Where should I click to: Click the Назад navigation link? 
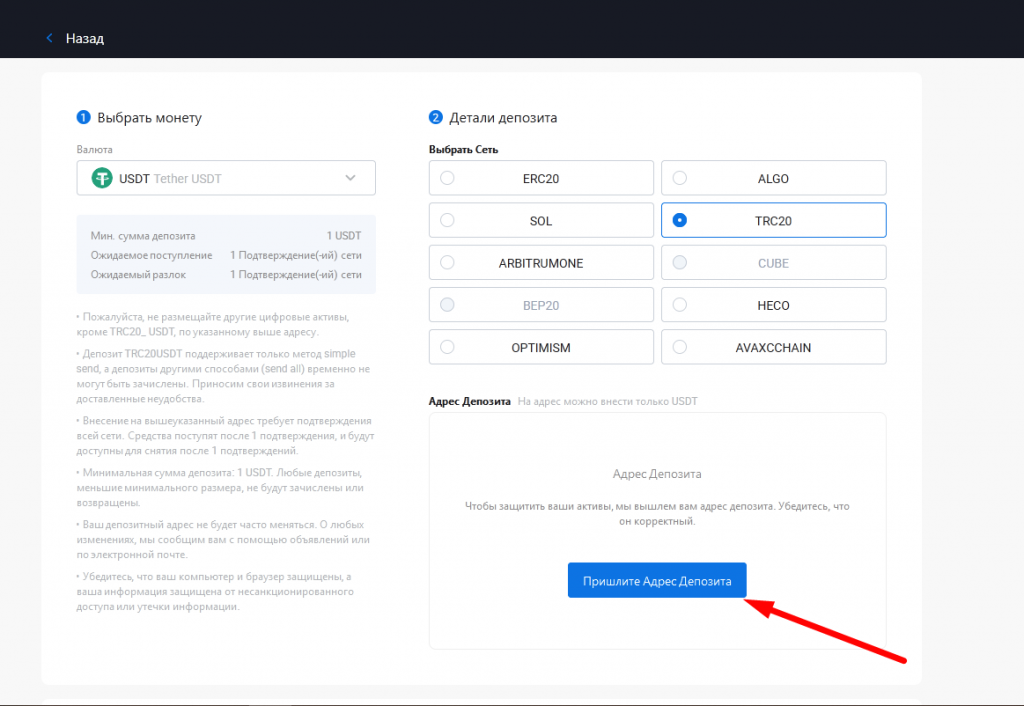coord(84,38)
